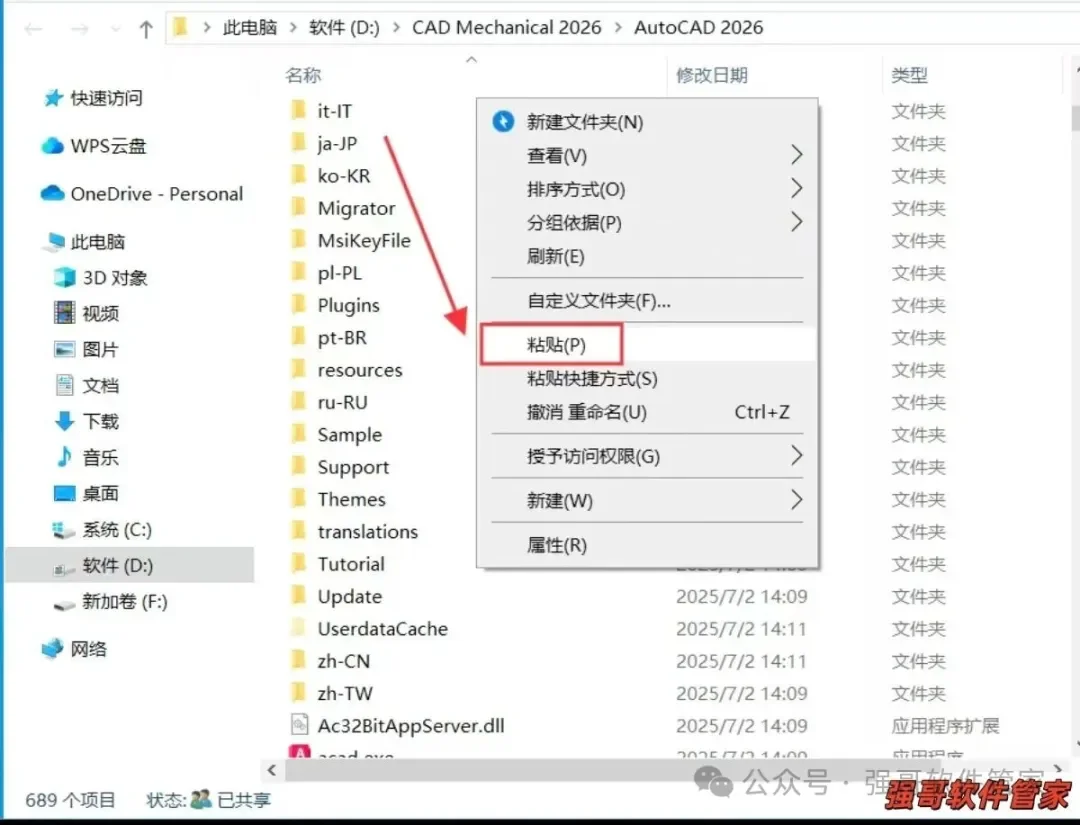Image resolution: width=1080 pixels, height=825 pixels.
Task: Select the Plugins folder icon
Action: (299, 304)
